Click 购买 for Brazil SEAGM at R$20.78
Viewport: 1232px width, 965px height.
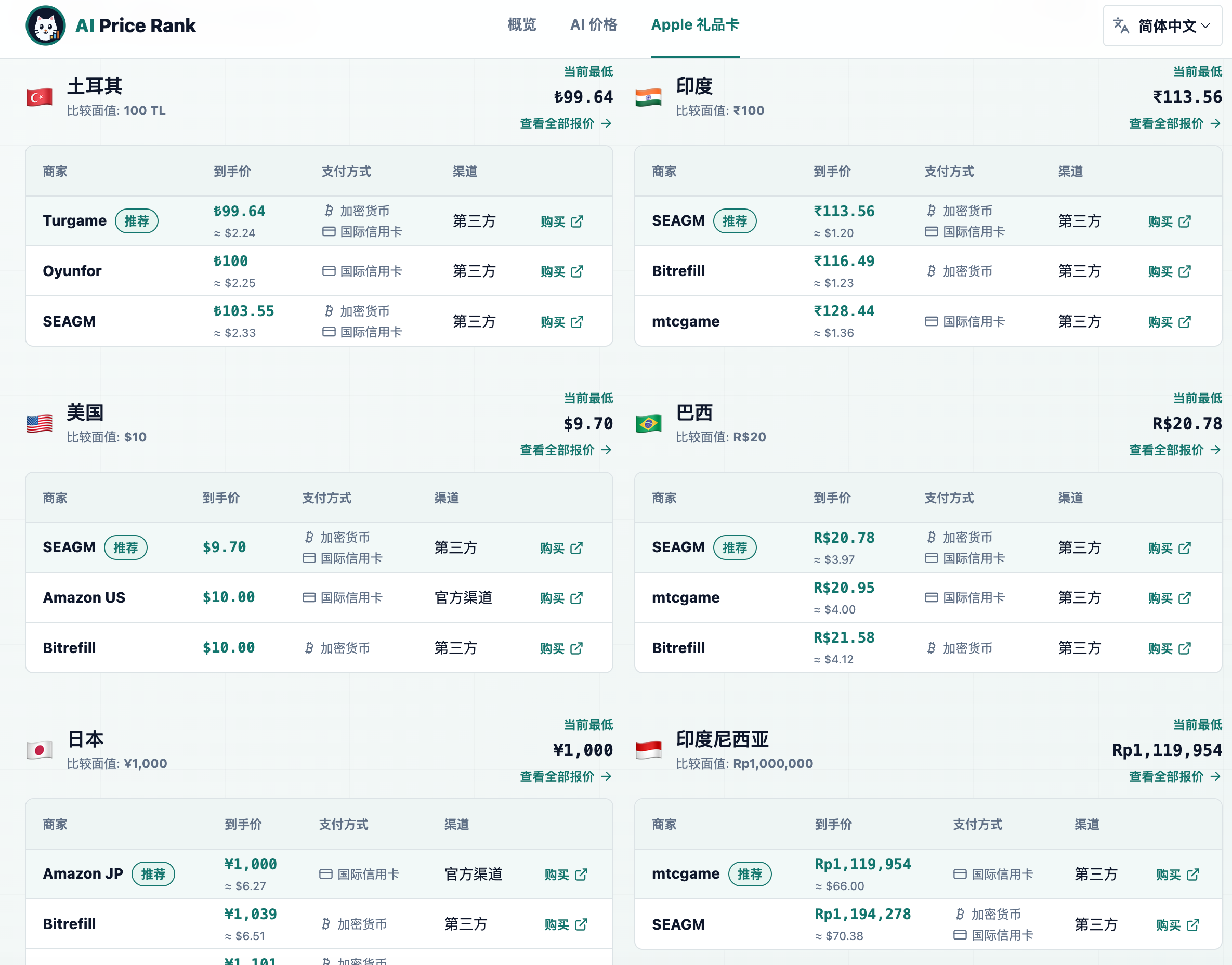point(1170,548)
